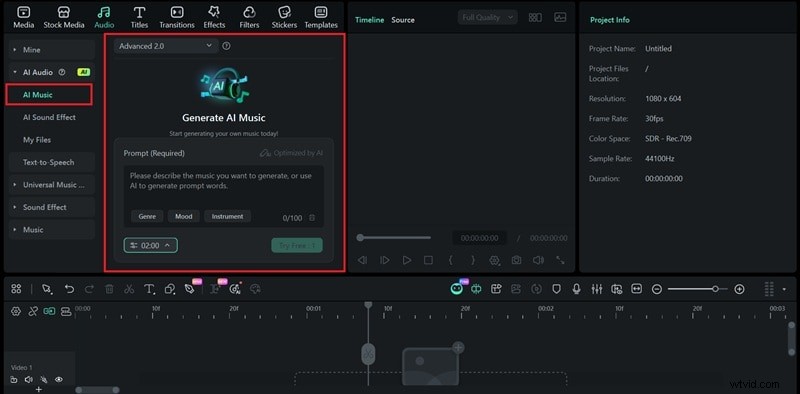800x394 pixels.
Task: Select the Media tab
Action: 23,17
